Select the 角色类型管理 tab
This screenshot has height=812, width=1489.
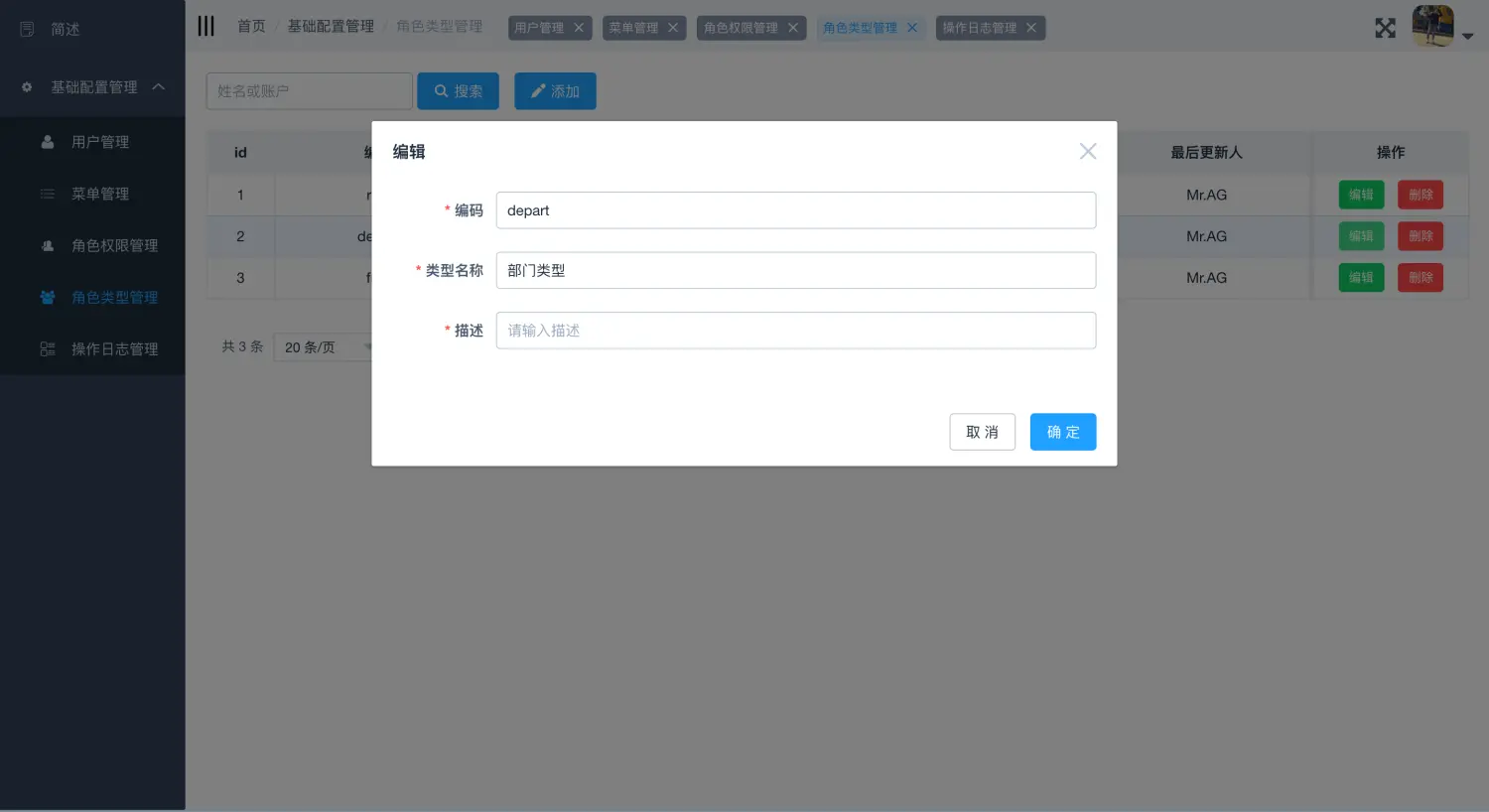(x=860, y=28)
